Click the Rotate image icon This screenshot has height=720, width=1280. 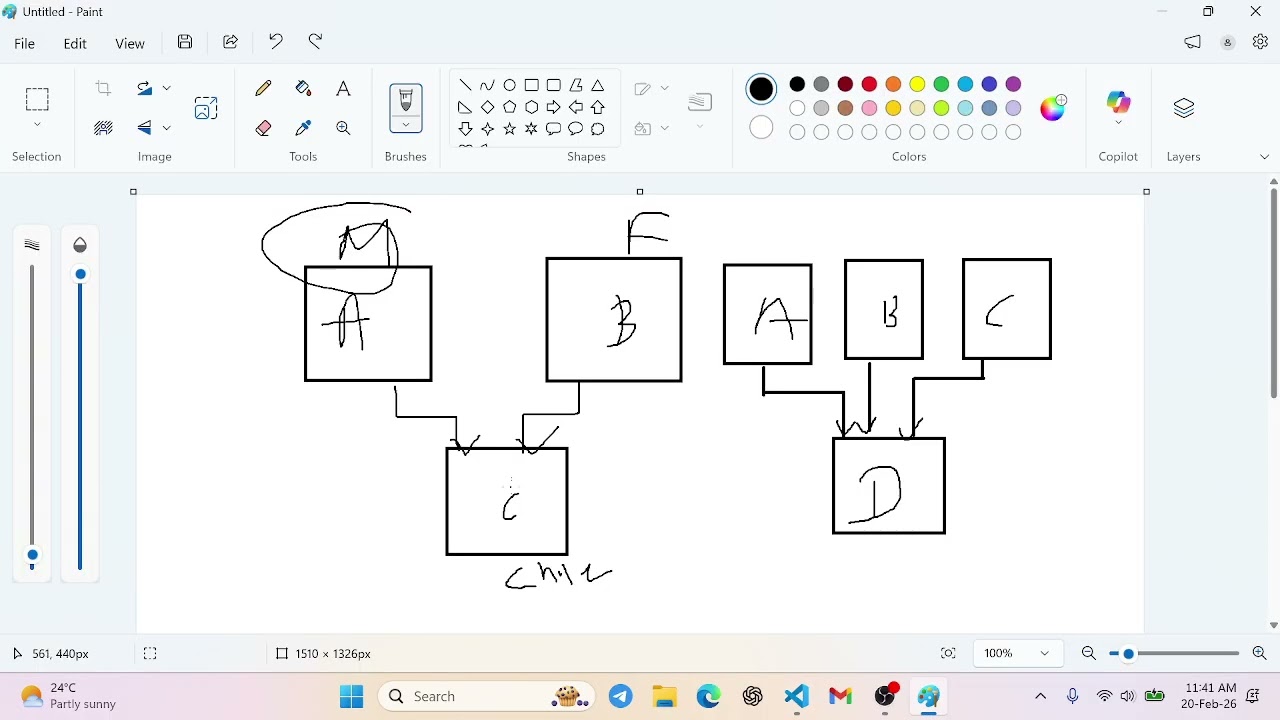[146, 89]
